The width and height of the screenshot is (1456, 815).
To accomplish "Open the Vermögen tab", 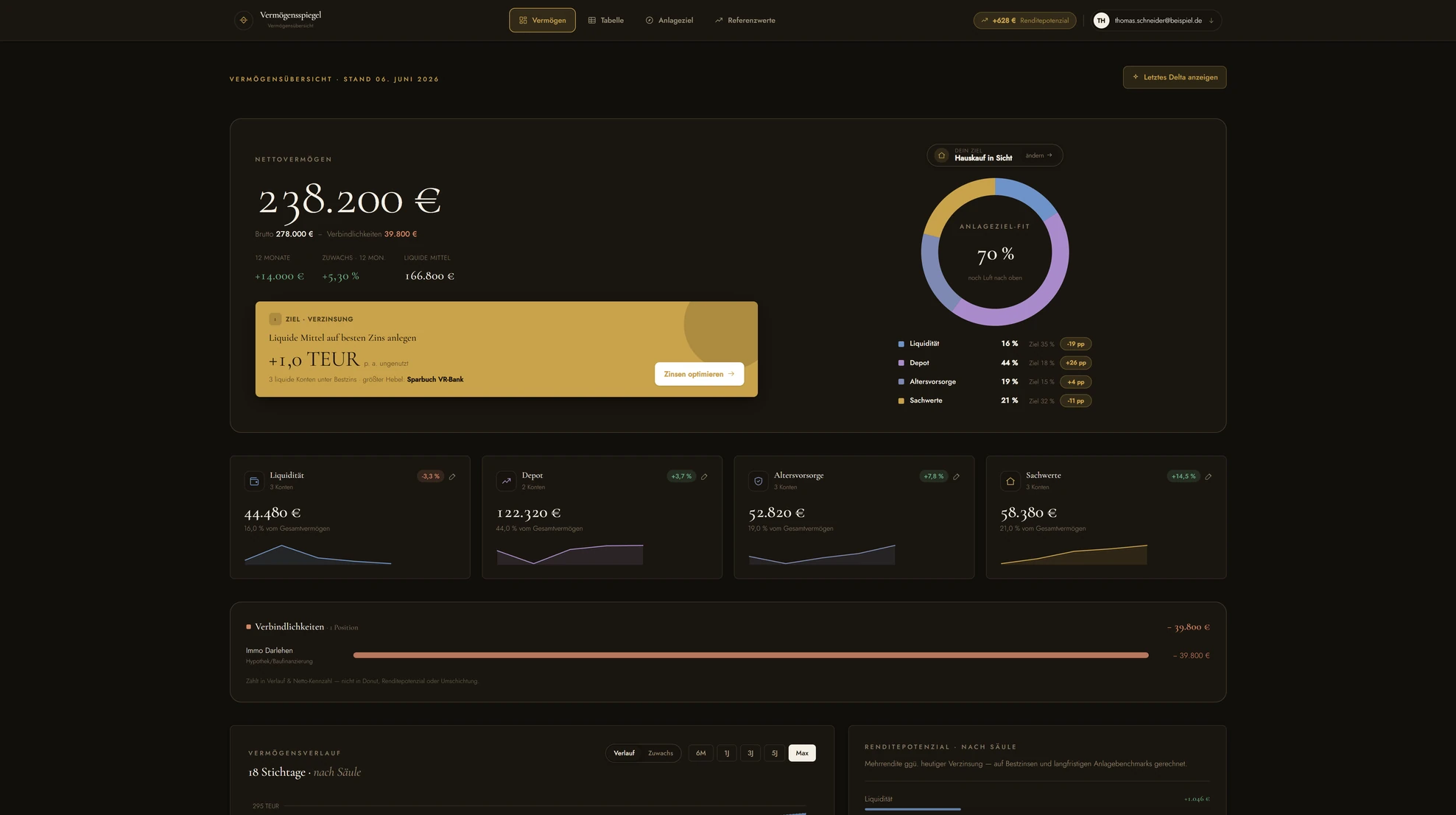I will point(542,21).
